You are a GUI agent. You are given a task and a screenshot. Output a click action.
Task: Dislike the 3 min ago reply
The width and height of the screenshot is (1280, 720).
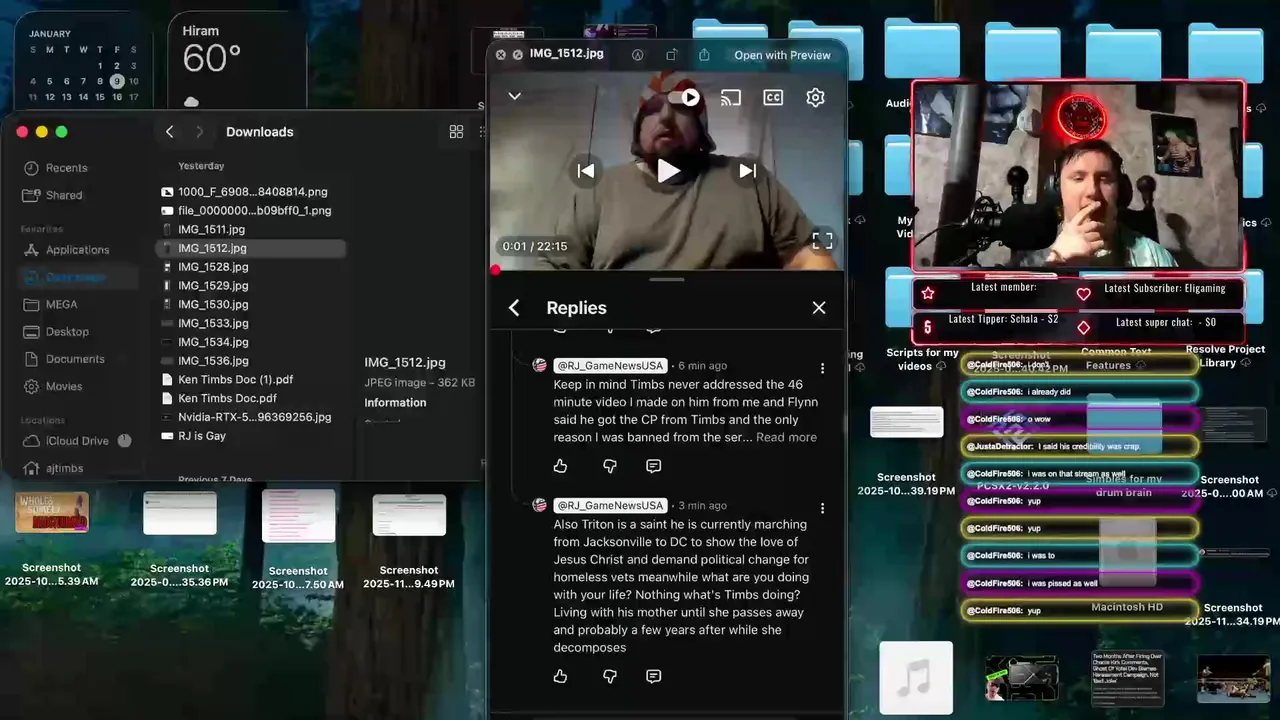[x=610, y=676]
